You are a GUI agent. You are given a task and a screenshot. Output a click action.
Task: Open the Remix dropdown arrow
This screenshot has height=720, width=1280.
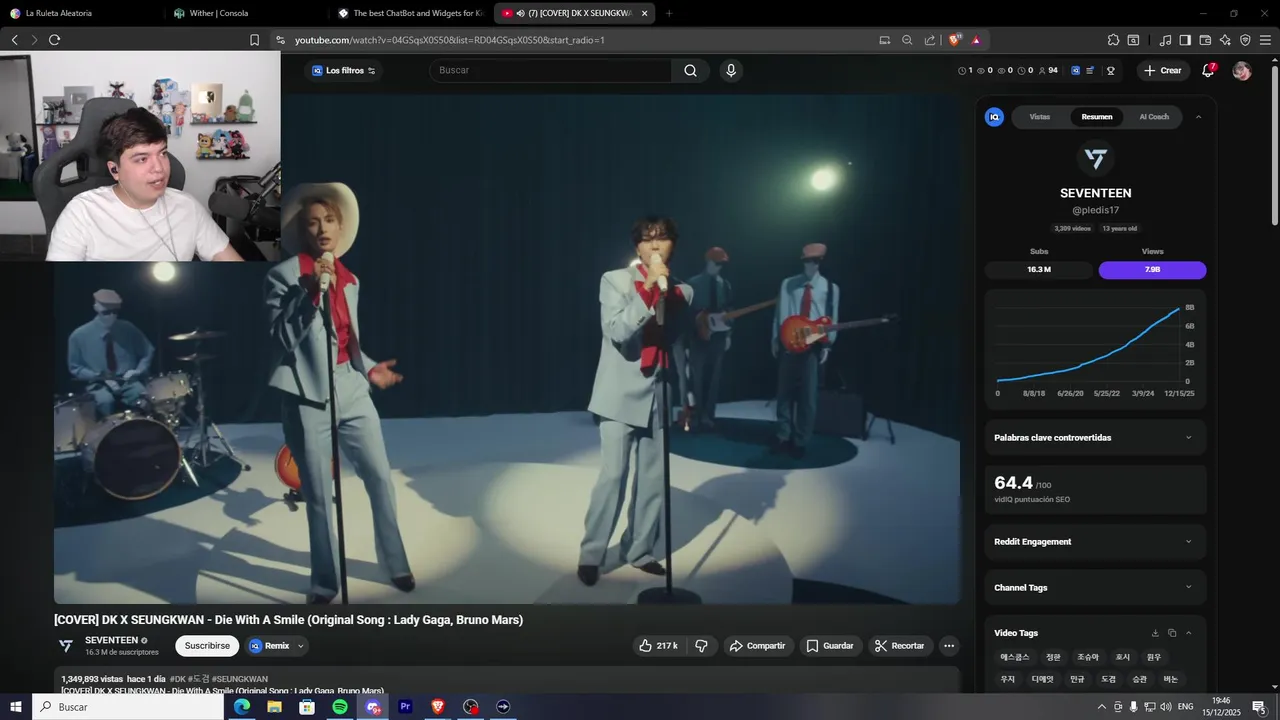300,646
